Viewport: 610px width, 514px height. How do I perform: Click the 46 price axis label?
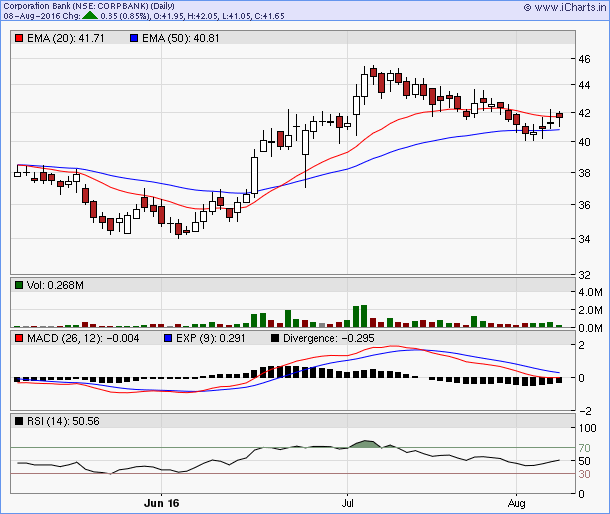pos(584,59)
